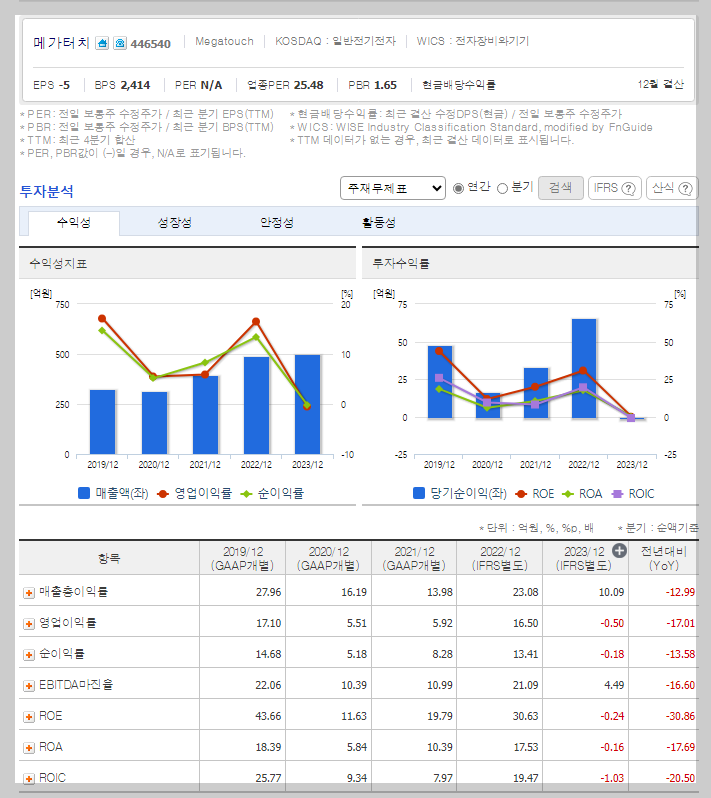The height and width of the screenshot is (798, 711).
Task: Expand the ROA row
Action: tap(29, 748)
